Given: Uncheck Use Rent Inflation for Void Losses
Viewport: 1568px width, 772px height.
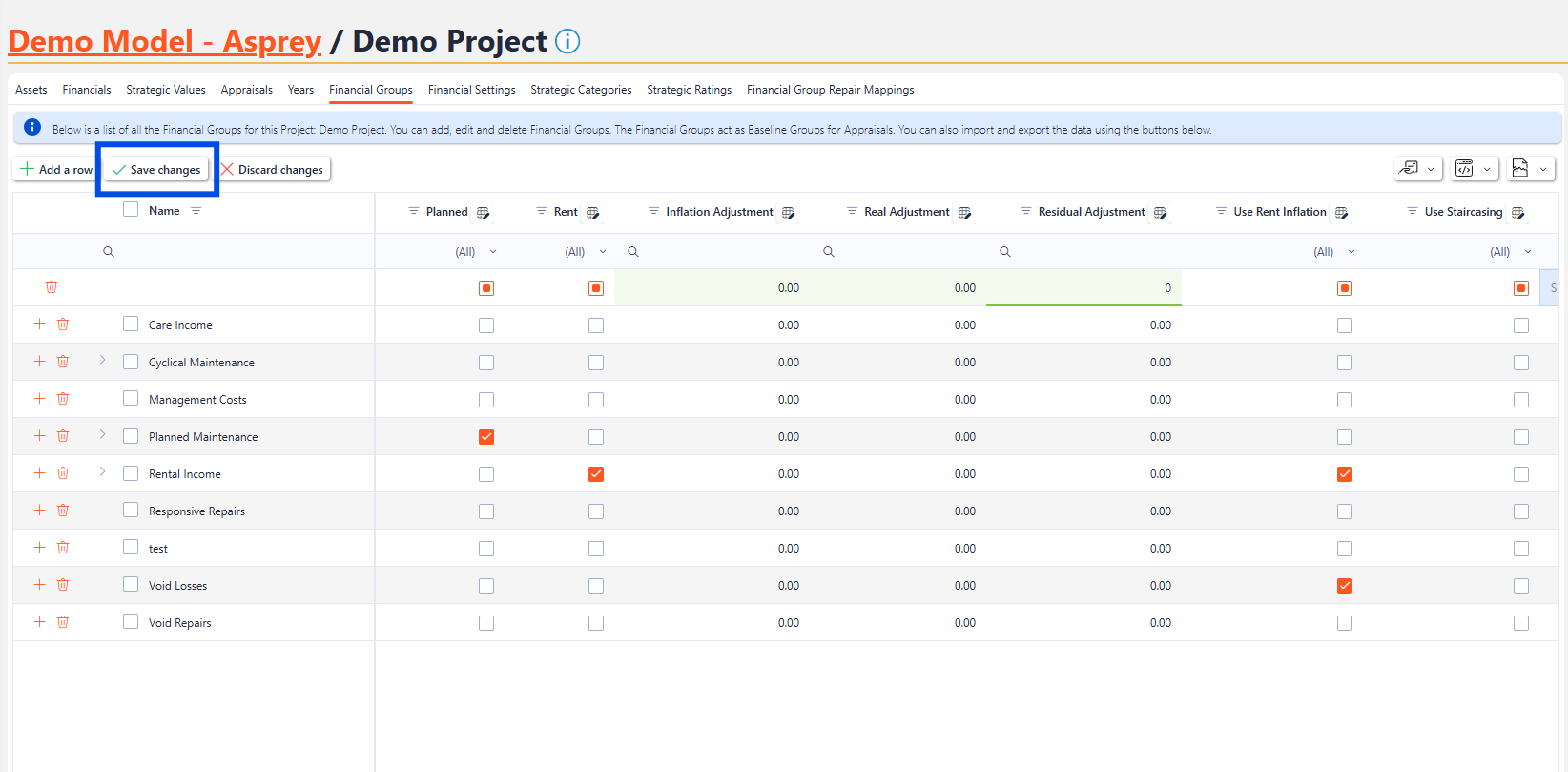Looking at the screenshot, I should 1345,586.
